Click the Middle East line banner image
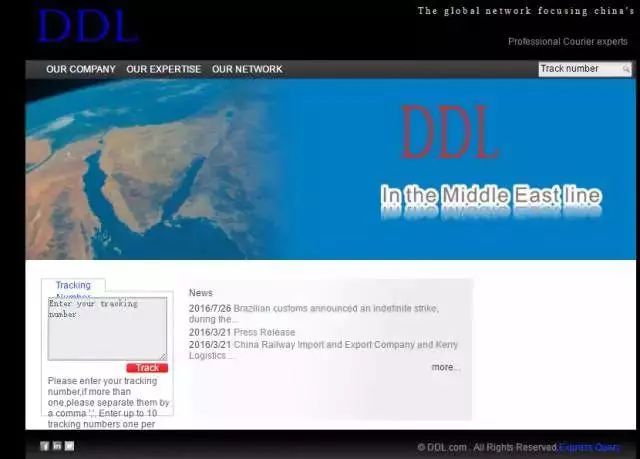Screen dimensions: 640x459 331,169
